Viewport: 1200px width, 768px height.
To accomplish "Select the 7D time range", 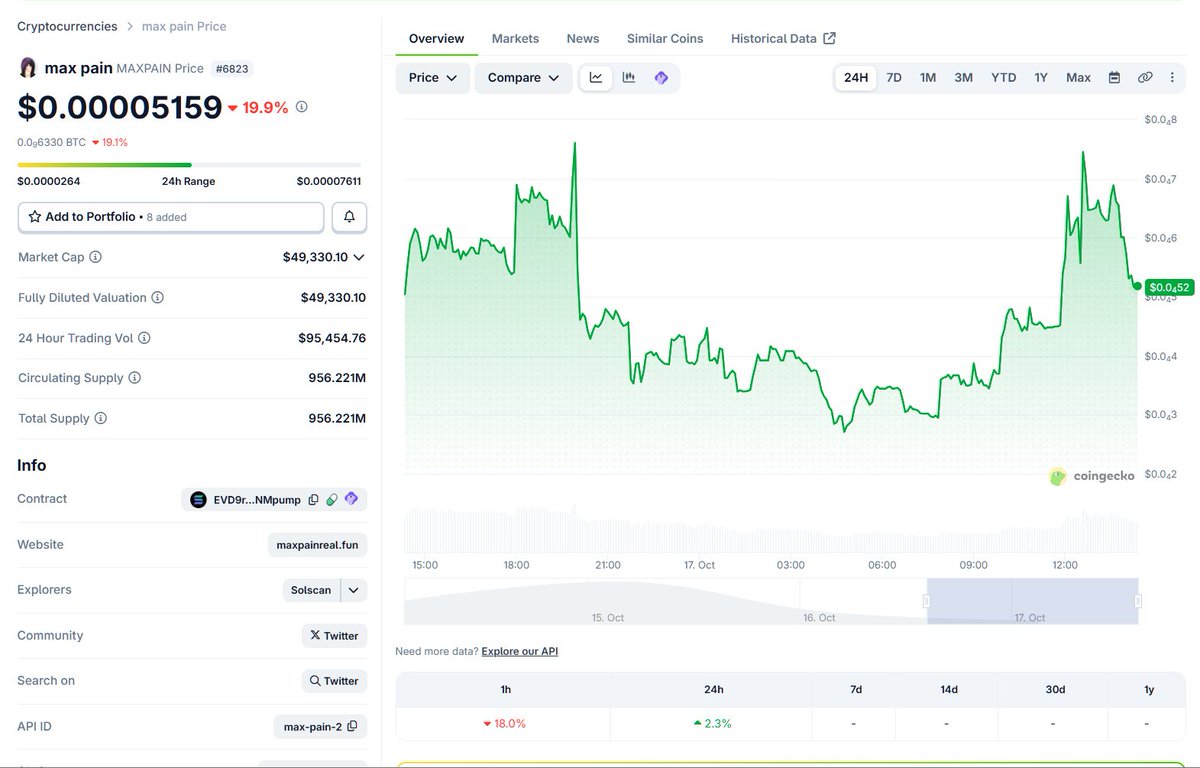I will pyautogui.click(x=894, y=78).
